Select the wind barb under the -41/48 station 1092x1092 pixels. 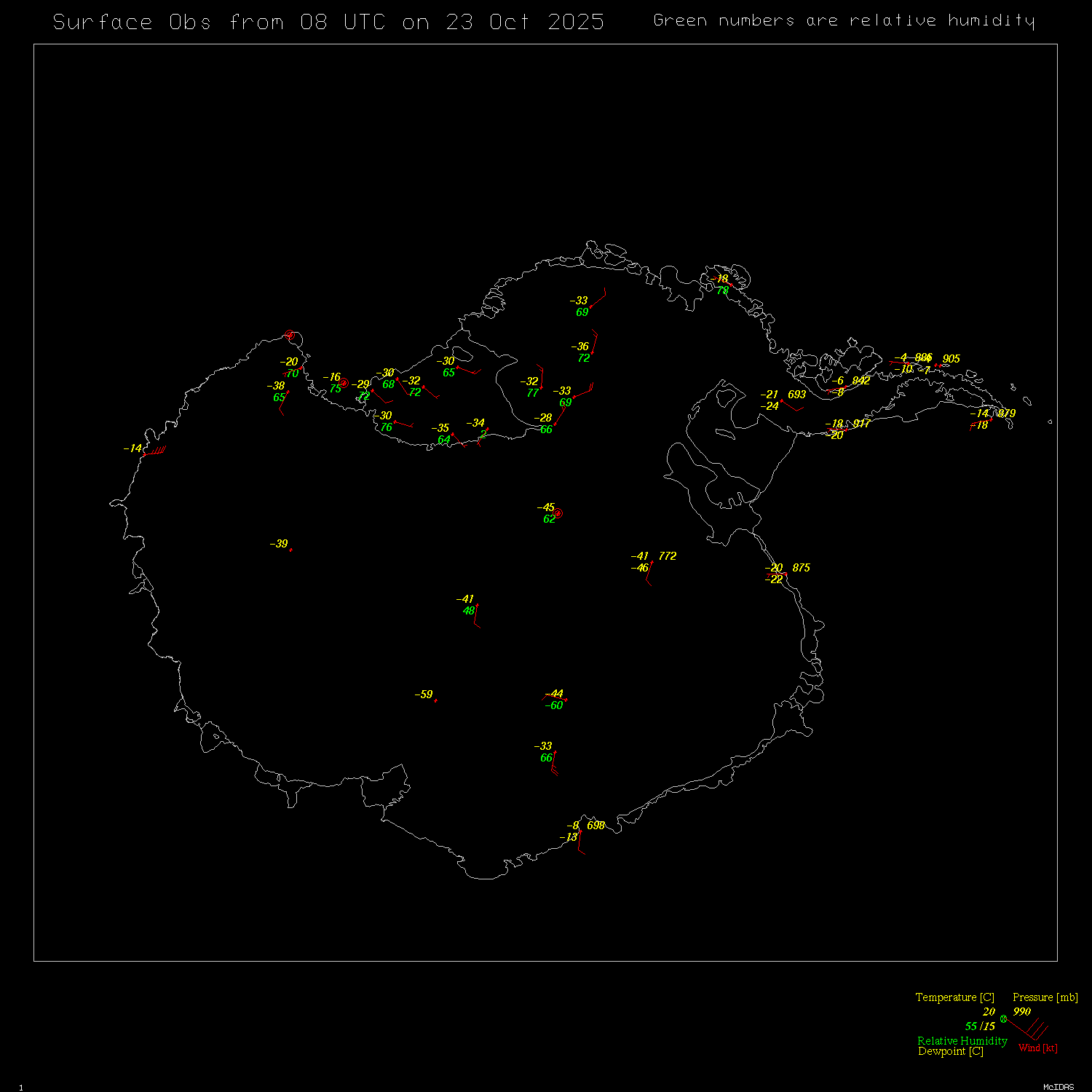click(476, 617)
